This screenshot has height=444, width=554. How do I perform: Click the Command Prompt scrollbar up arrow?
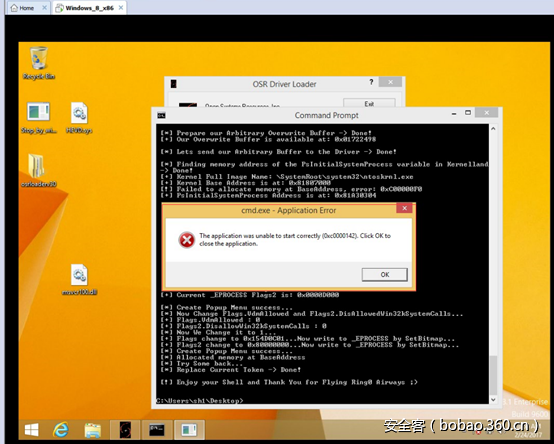coord(493,129)
